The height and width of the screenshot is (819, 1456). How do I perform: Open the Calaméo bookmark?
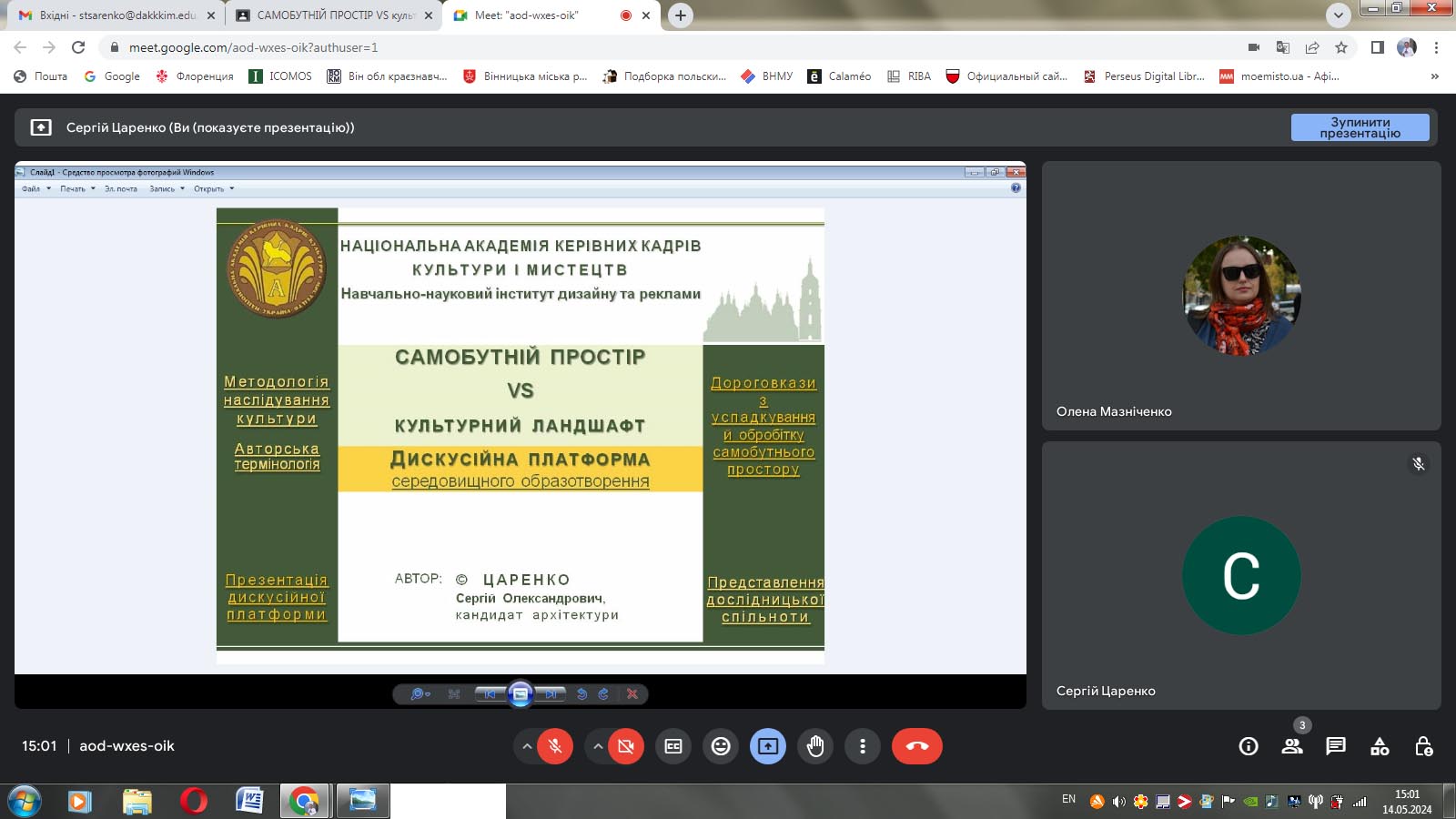pos(839,76)
